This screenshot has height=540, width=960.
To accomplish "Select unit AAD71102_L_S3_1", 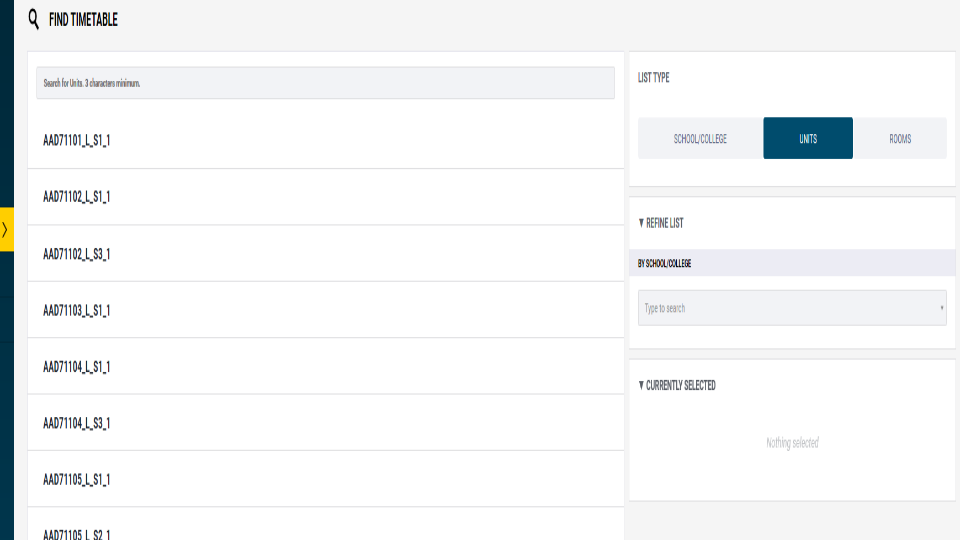I will coord(326,254).
